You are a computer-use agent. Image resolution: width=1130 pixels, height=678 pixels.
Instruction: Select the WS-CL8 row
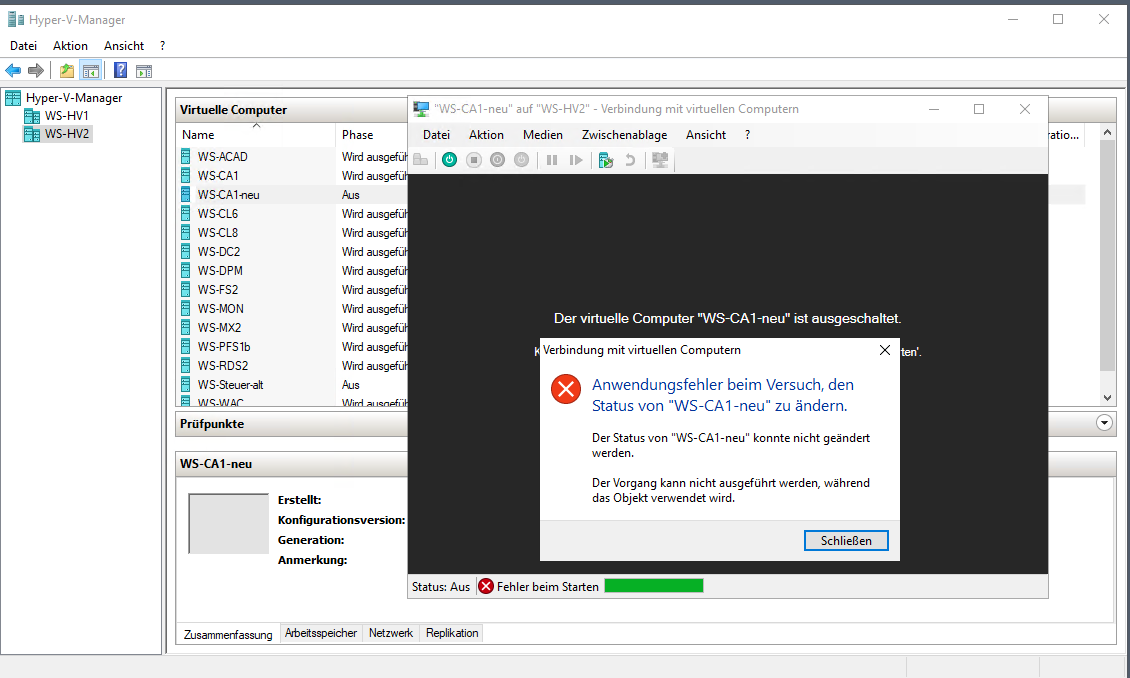[293, 233]
